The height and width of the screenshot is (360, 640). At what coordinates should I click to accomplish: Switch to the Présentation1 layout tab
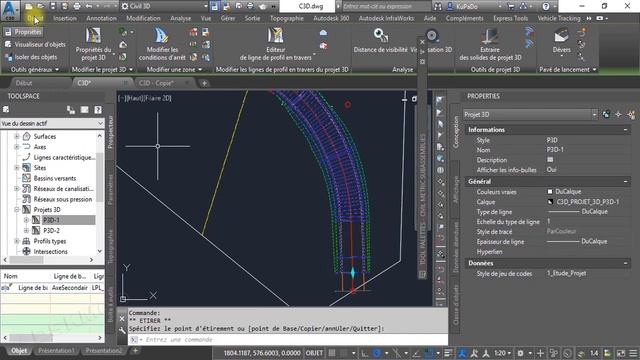(x=56, y=351)
